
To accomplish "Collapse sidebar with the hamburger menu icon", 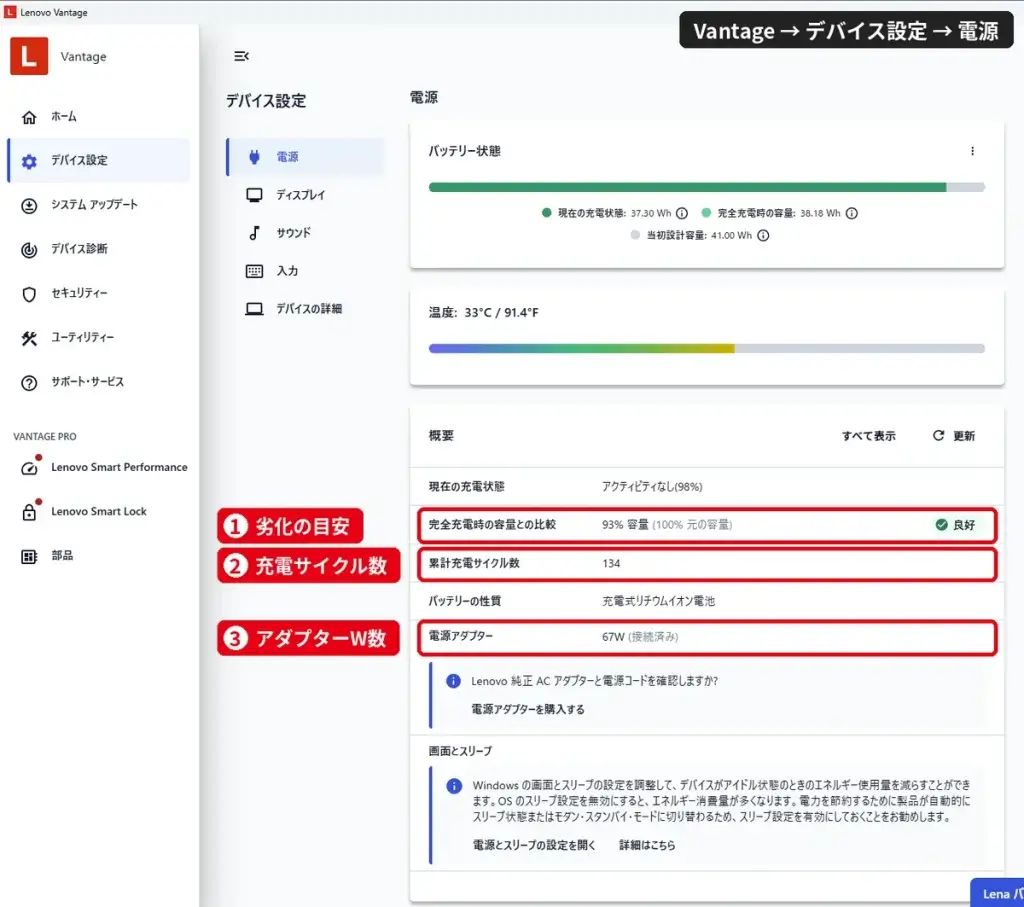I will click(x=241, y=56).
